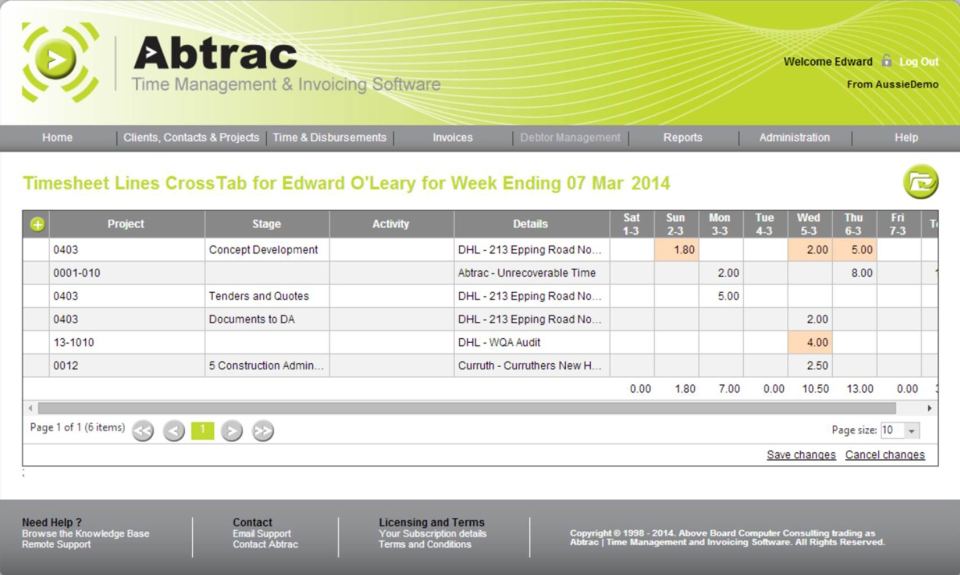Click DHL - WQA Audit details cell

tap(531, 342)
